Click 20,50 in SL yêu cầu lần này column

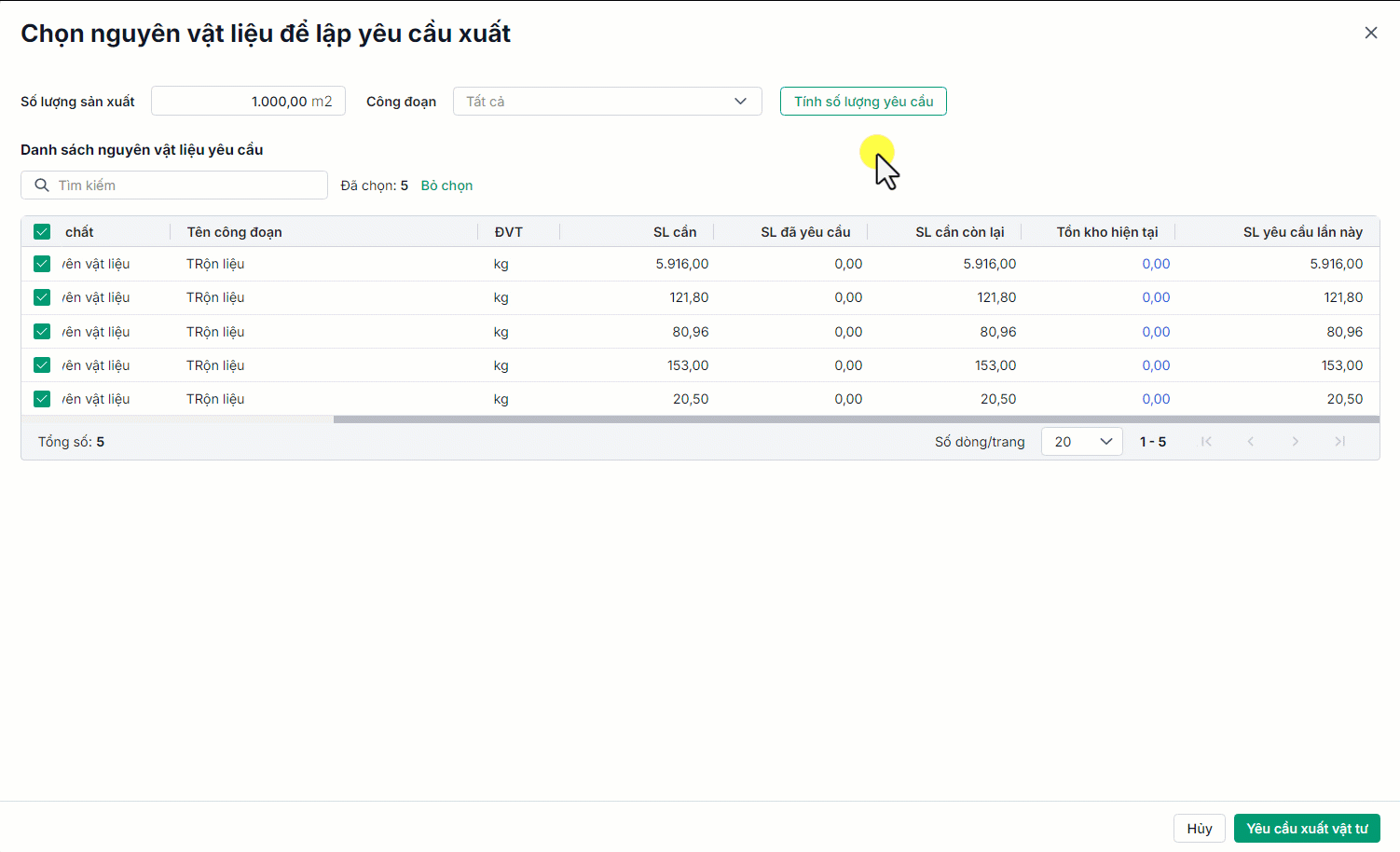[1345, 399]
